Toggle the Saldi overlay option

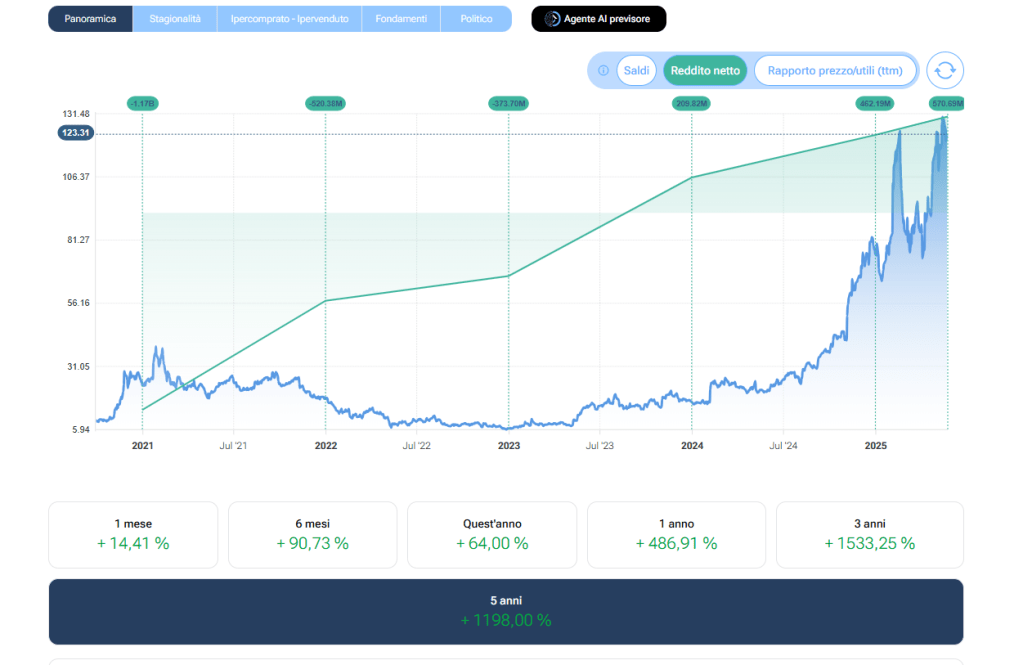[x=636, y=71]
